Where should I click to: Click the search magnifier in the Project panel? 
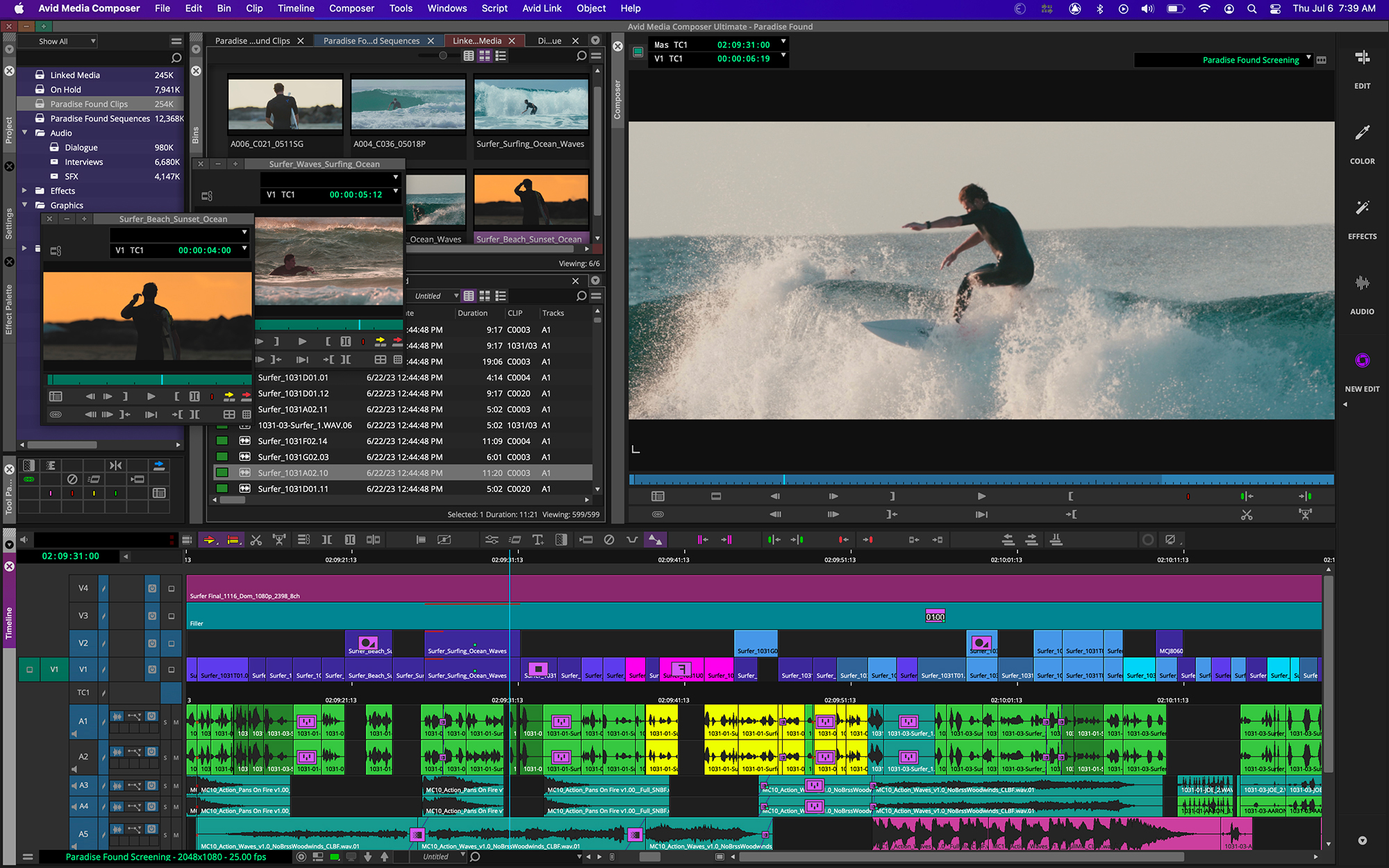click(x=176, y=58)
